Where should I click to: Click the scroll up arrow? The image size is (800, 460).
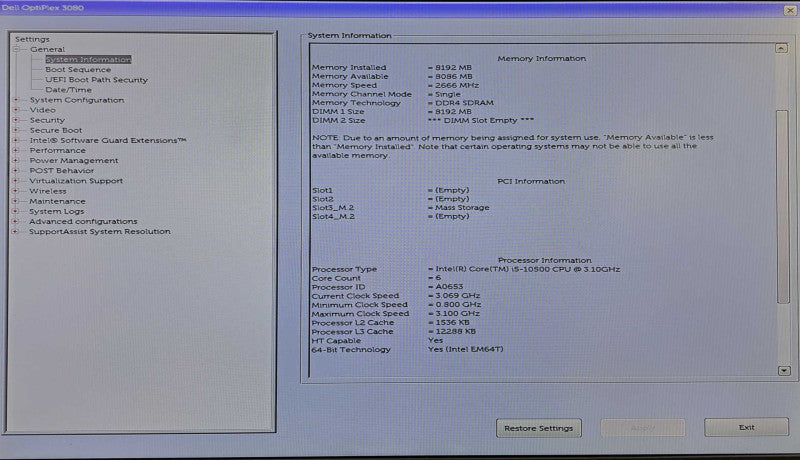click(781, 48)
